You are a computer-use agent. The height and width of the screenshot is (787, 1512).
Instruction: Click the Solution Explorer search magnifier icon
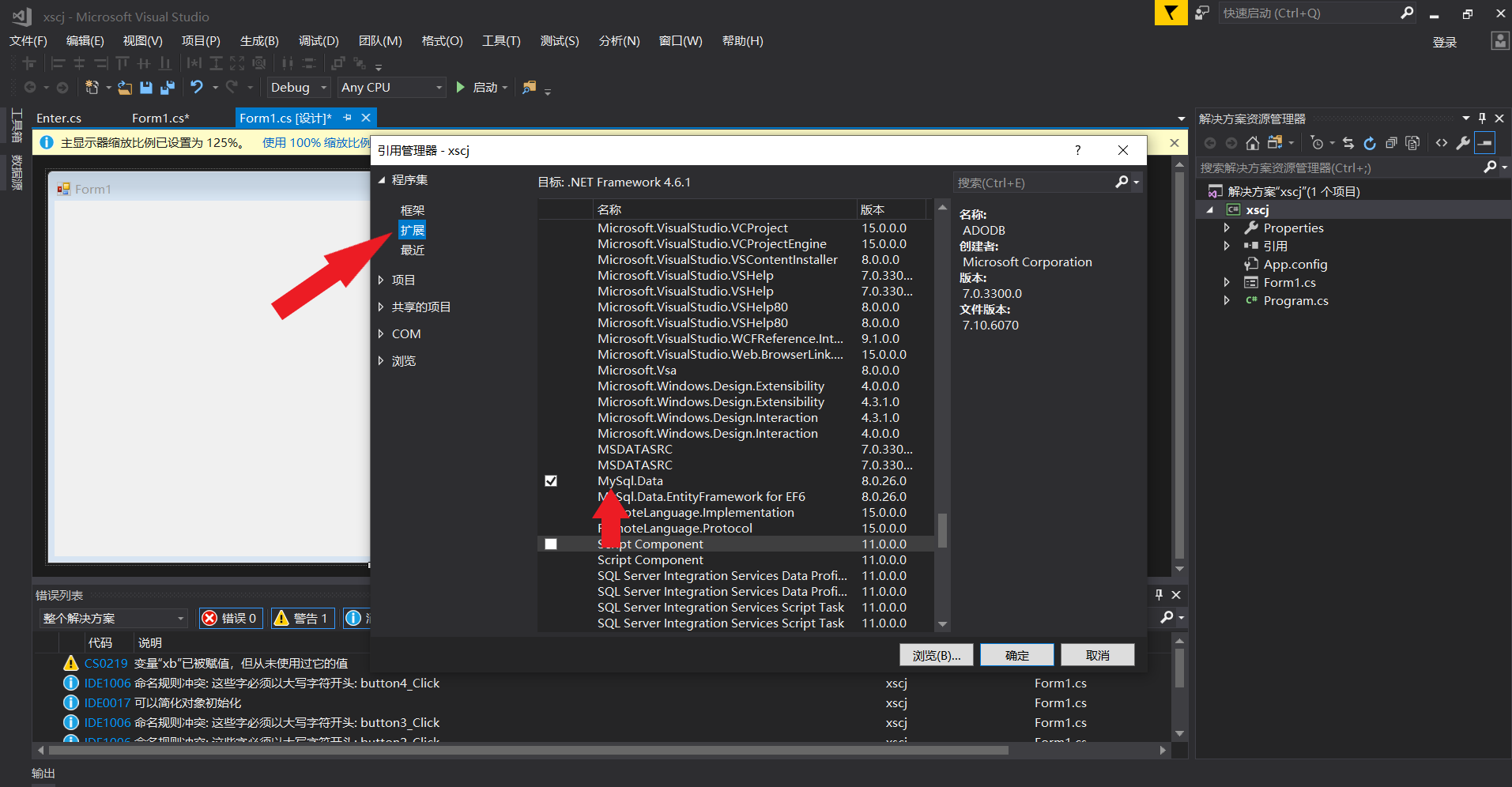(x=1490, y=168)
